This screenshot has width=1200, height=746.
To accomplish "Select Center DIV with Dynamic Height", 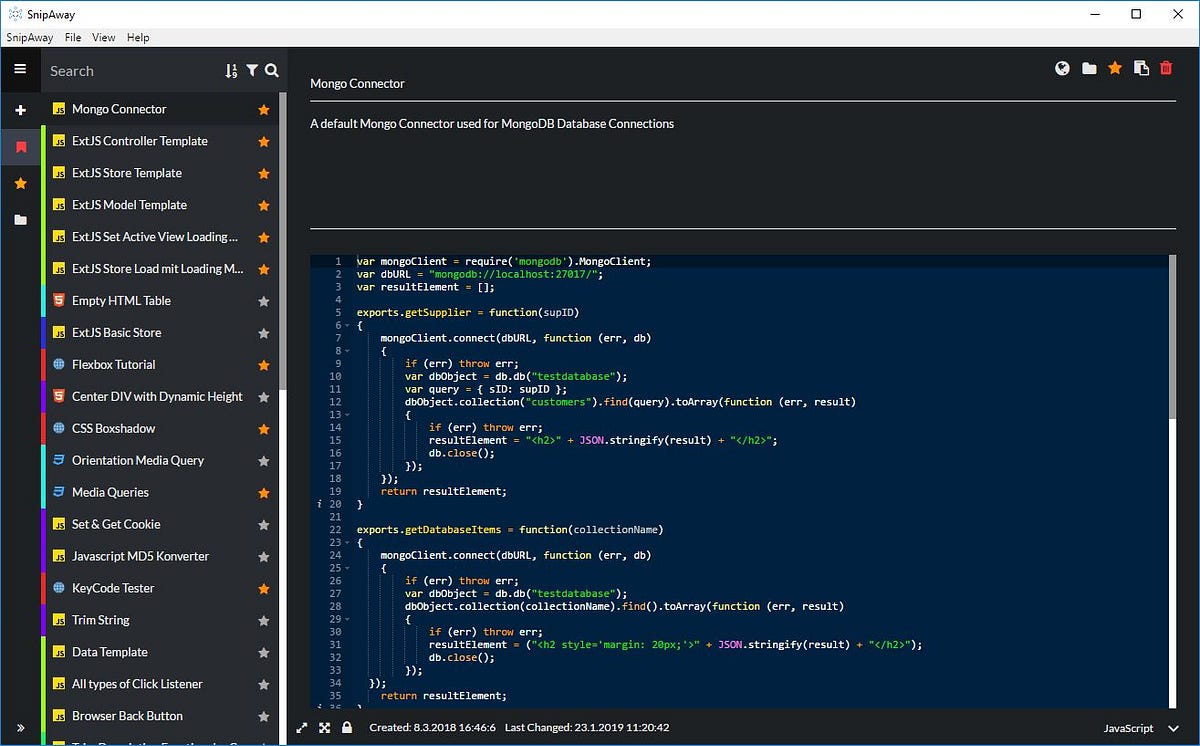I will [160, 397].
